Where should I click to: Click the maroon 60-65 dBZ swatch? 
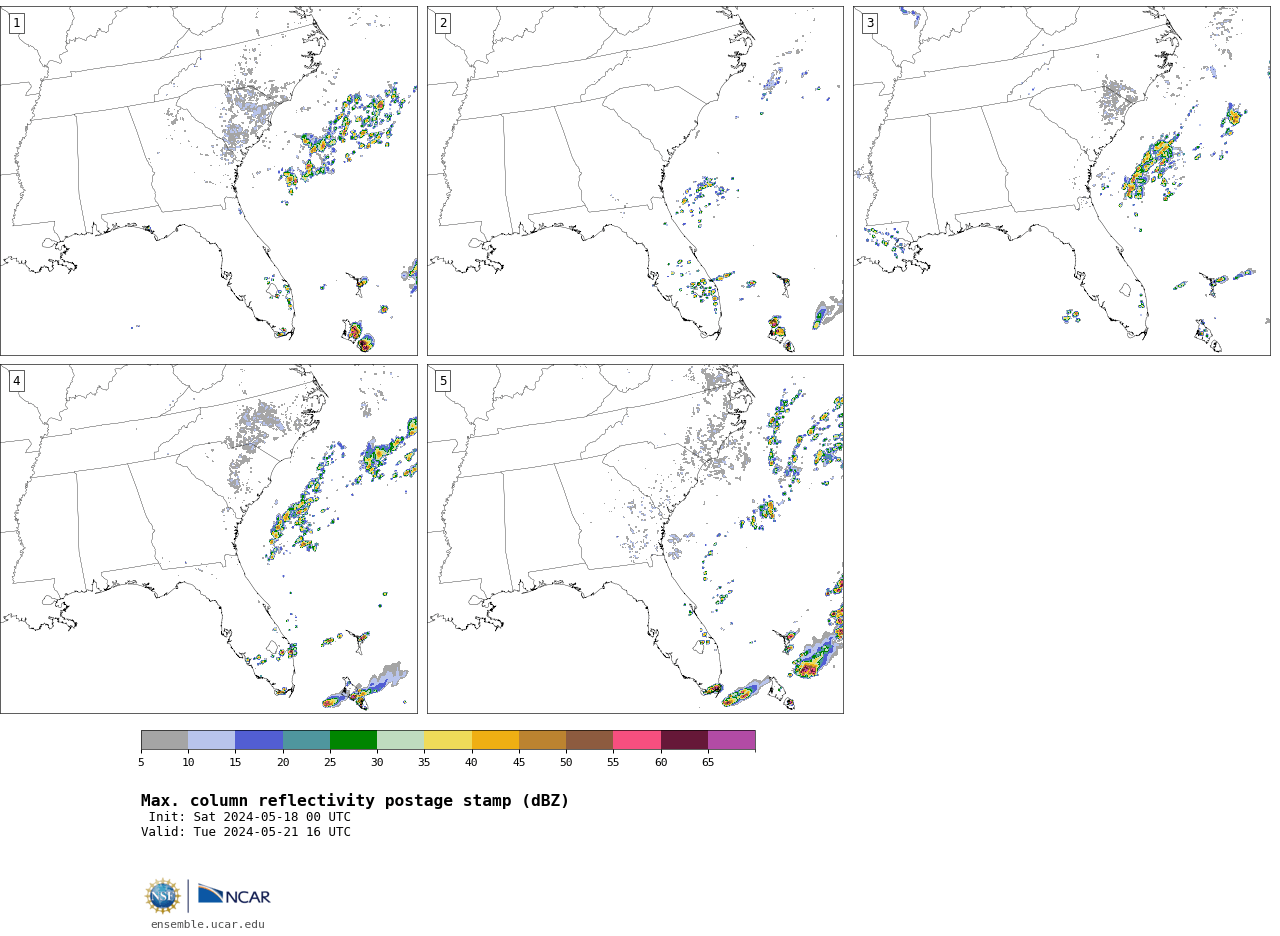pos(684,740)
